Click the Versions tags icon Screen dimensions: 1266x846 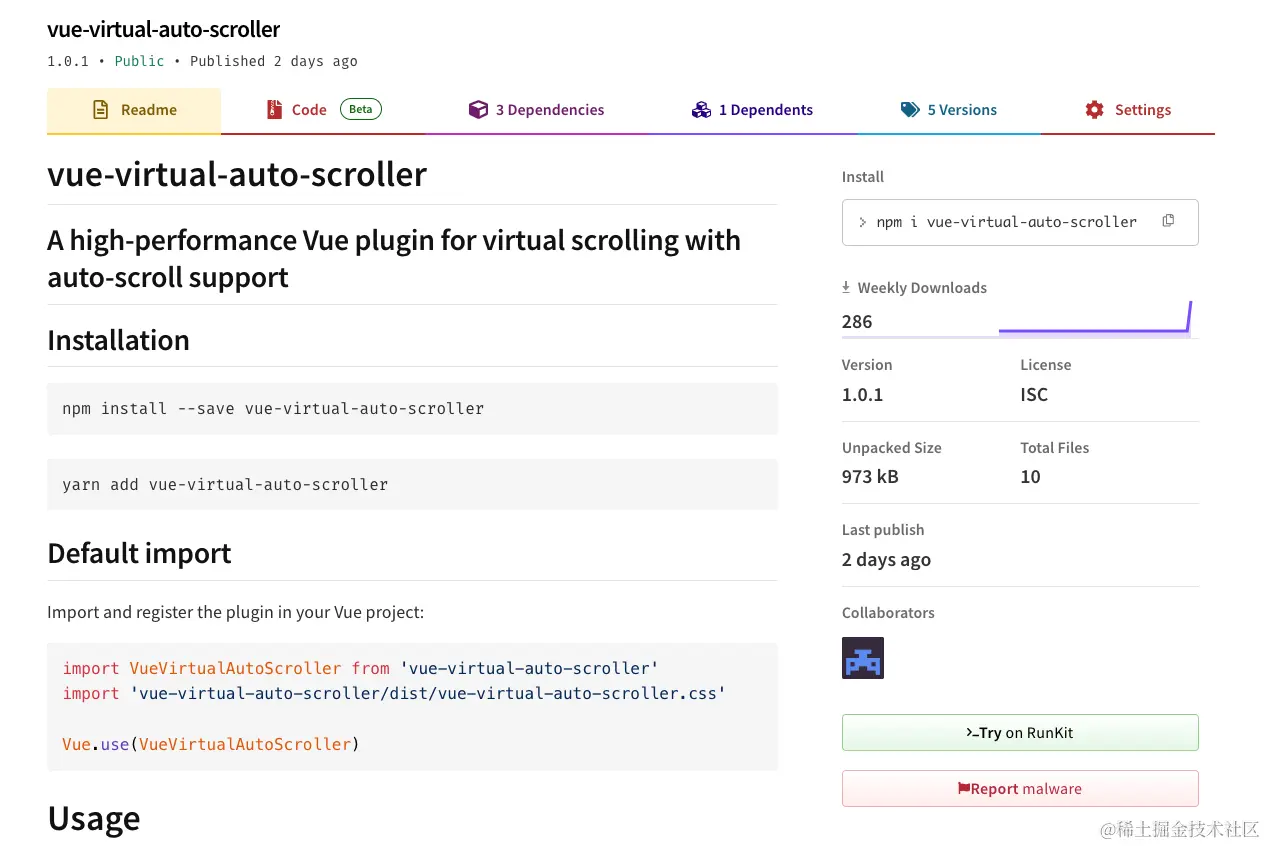[x=910, y=110]
